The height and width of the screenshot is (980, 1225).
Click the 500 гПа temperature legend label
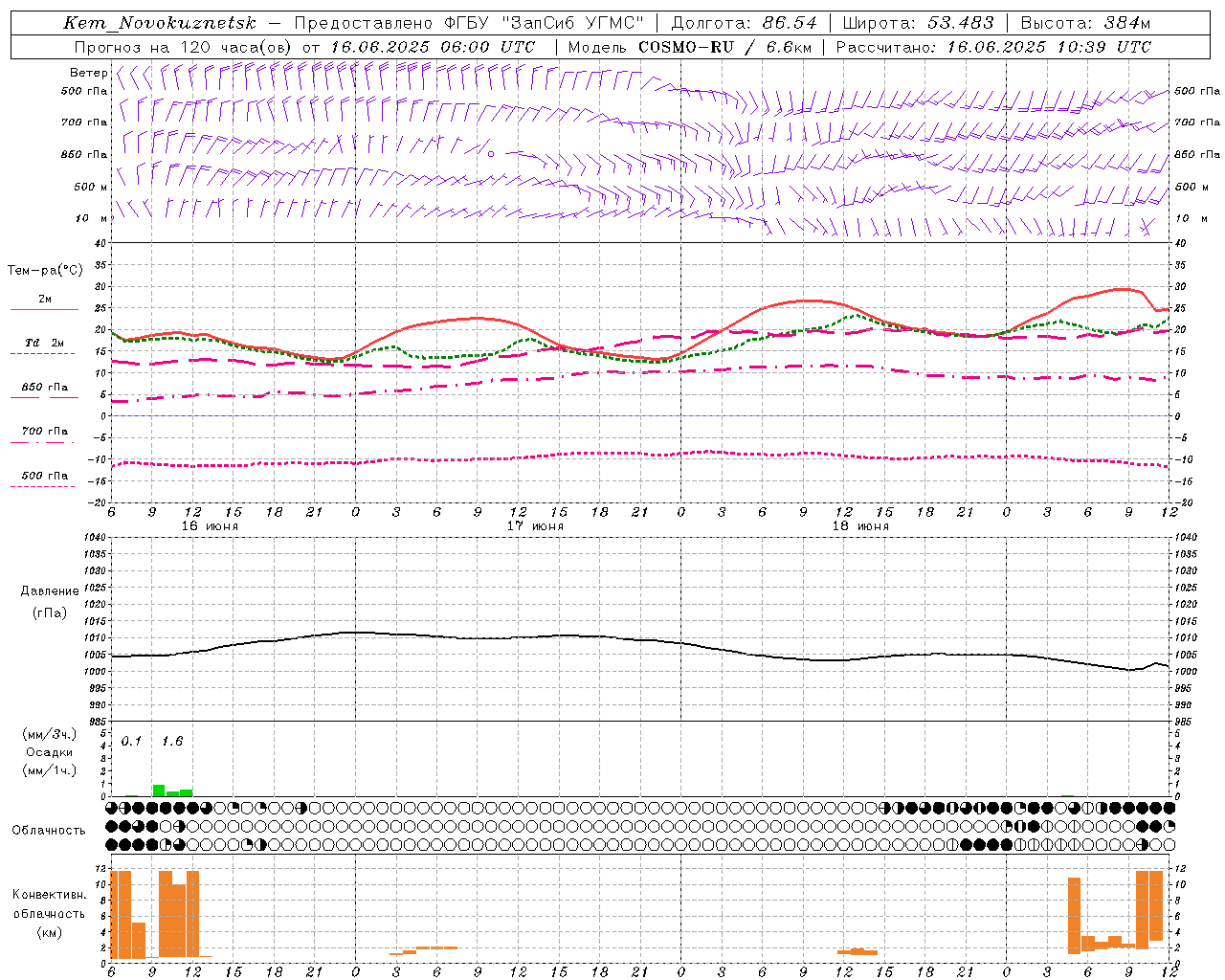pyautogui.click(x=45, y=476)
